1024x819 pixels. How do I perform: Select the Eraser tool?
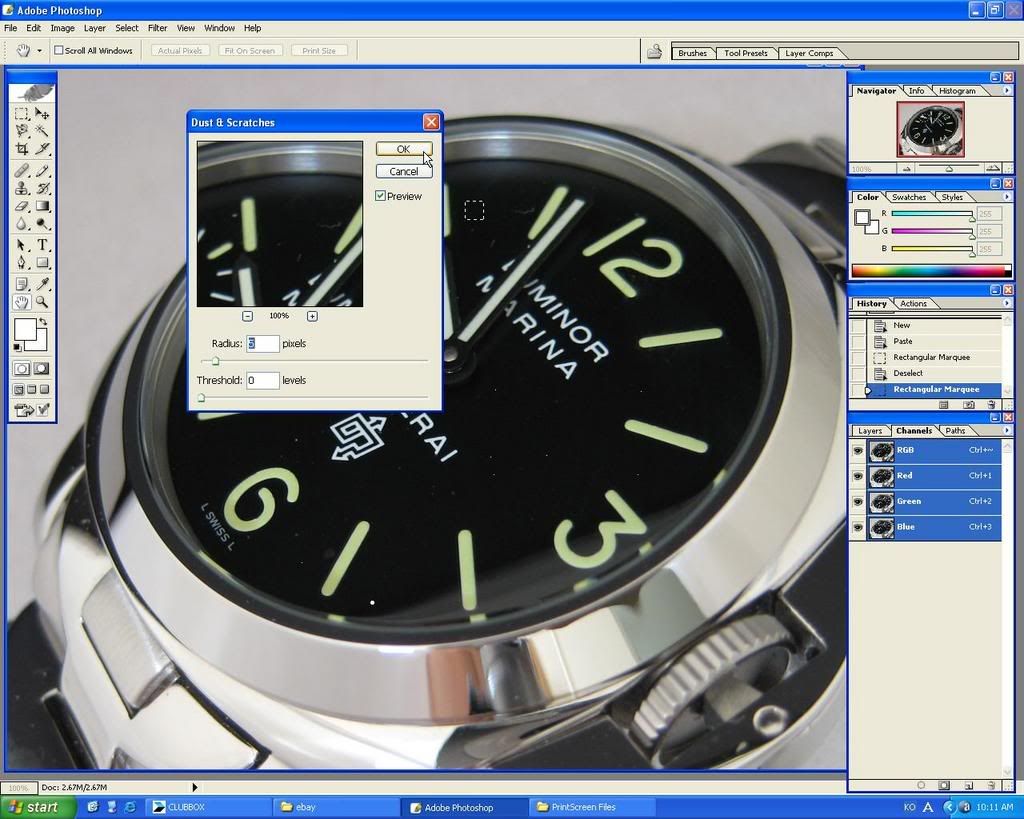click(x=22, y=206)
